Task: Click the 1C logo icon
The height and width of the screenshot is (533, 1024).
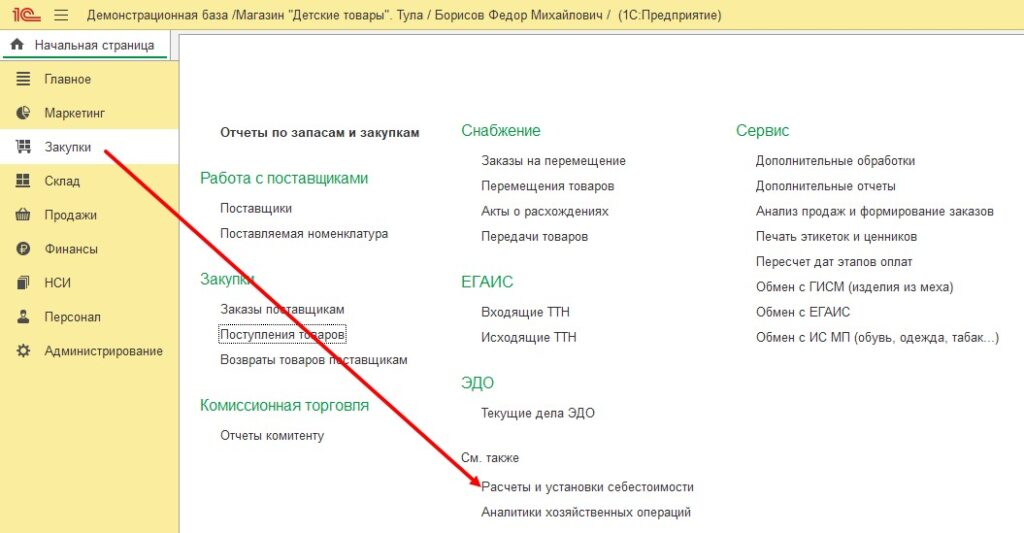Action: click(25, 15)
